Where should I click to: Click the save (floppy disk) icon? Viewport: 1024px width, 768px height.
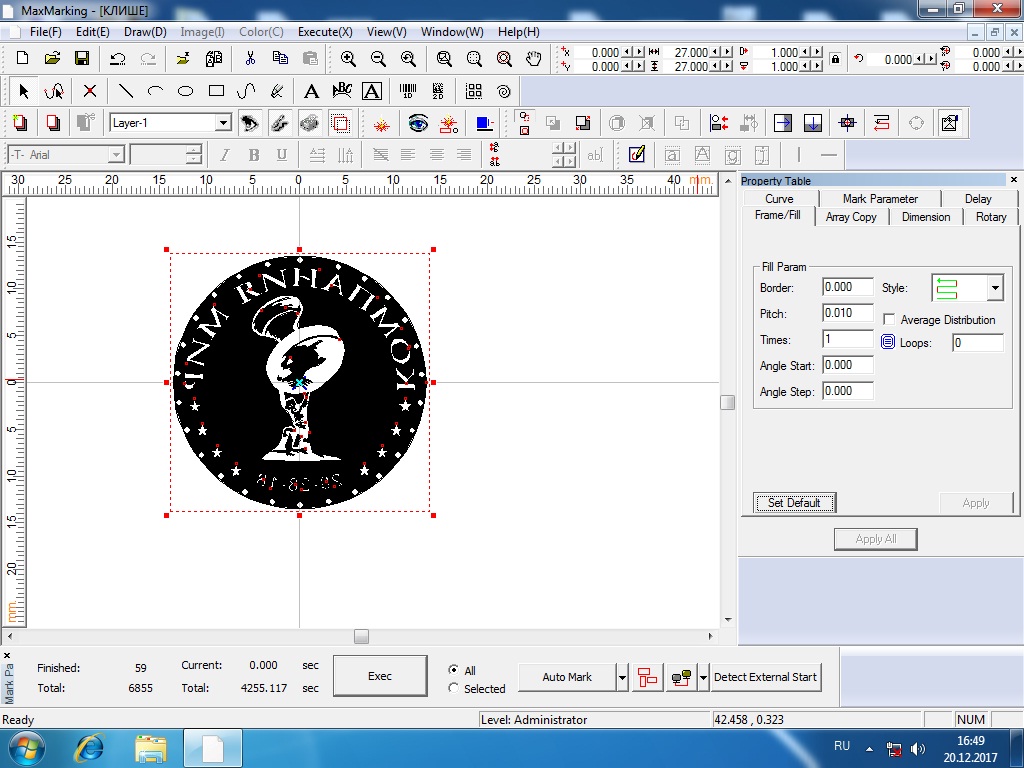82,58
